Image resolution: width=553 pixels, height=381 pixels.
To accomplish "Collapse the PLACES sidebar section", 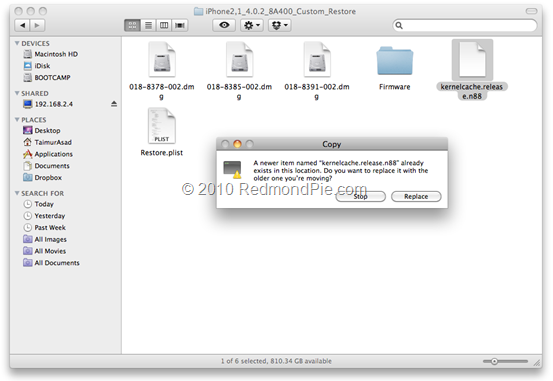I will pos(17,120).
